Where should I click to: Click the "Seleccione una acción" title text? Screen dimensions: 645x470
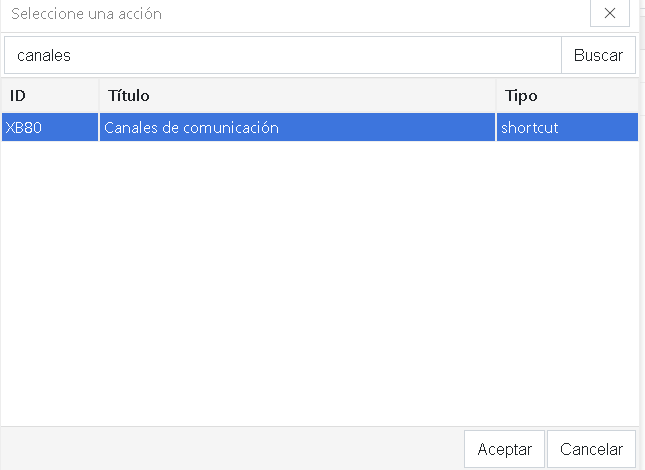[86, 14]
